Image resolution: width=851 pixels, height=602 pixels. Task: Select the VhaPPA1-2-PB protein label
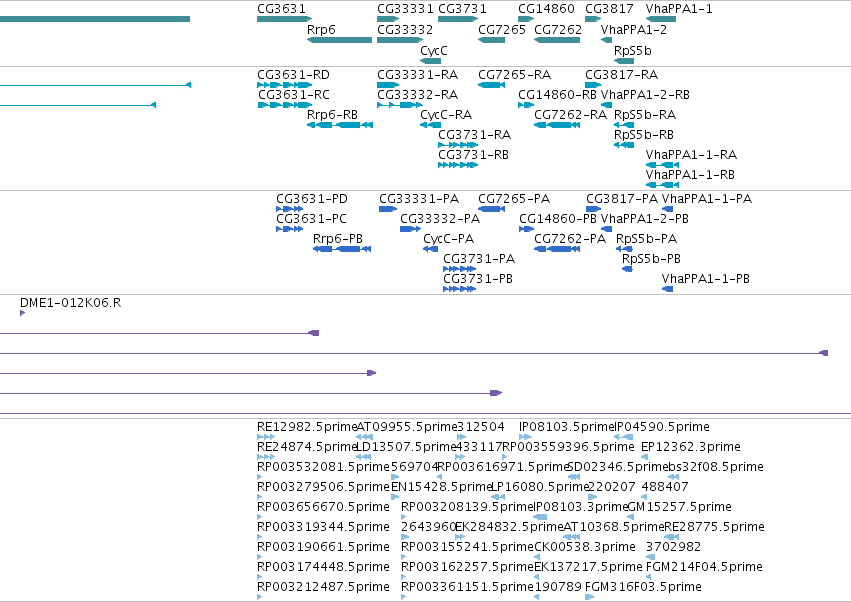644,219
